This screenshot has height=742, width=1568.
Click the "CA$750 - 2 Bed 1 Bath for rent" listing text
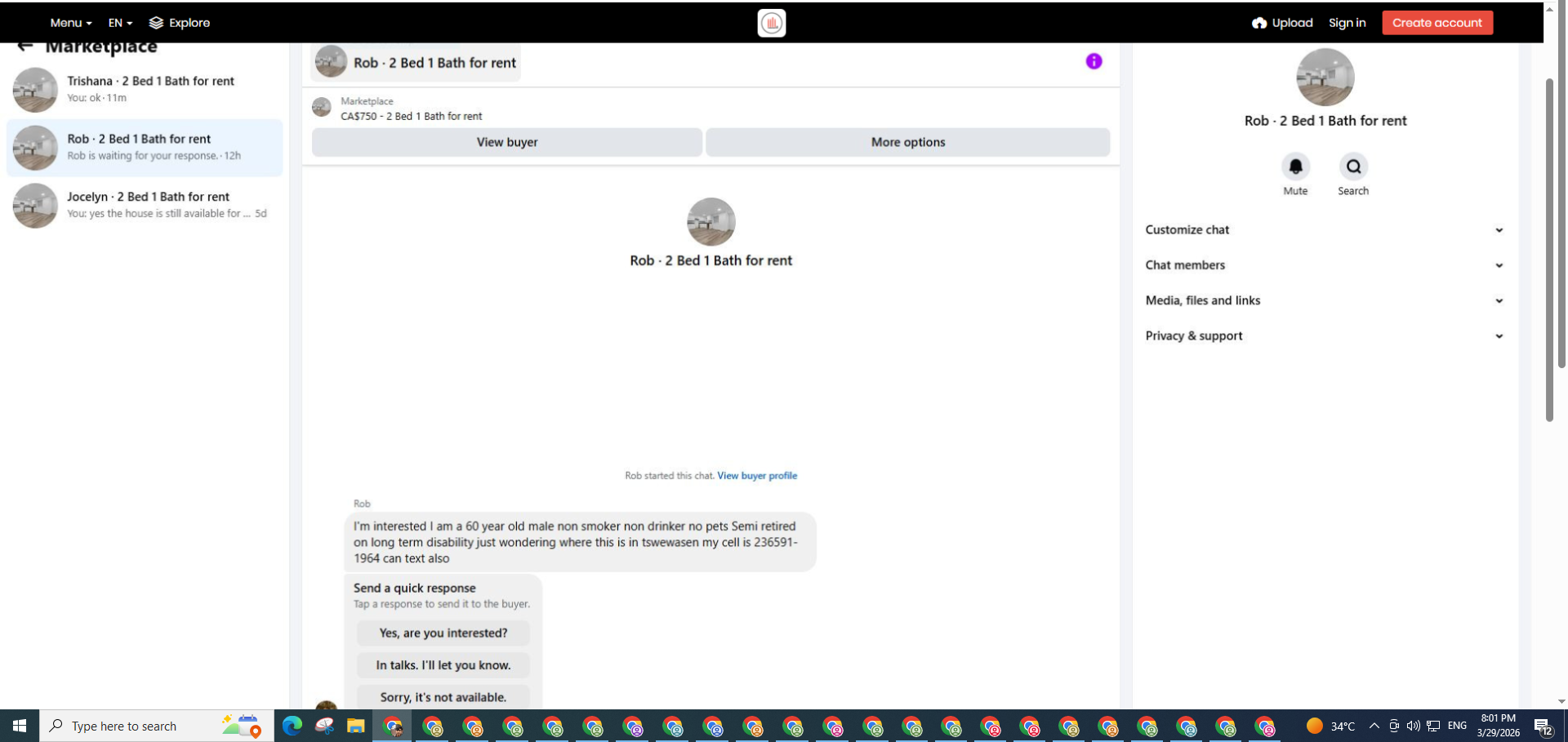[x=412, y=116]
